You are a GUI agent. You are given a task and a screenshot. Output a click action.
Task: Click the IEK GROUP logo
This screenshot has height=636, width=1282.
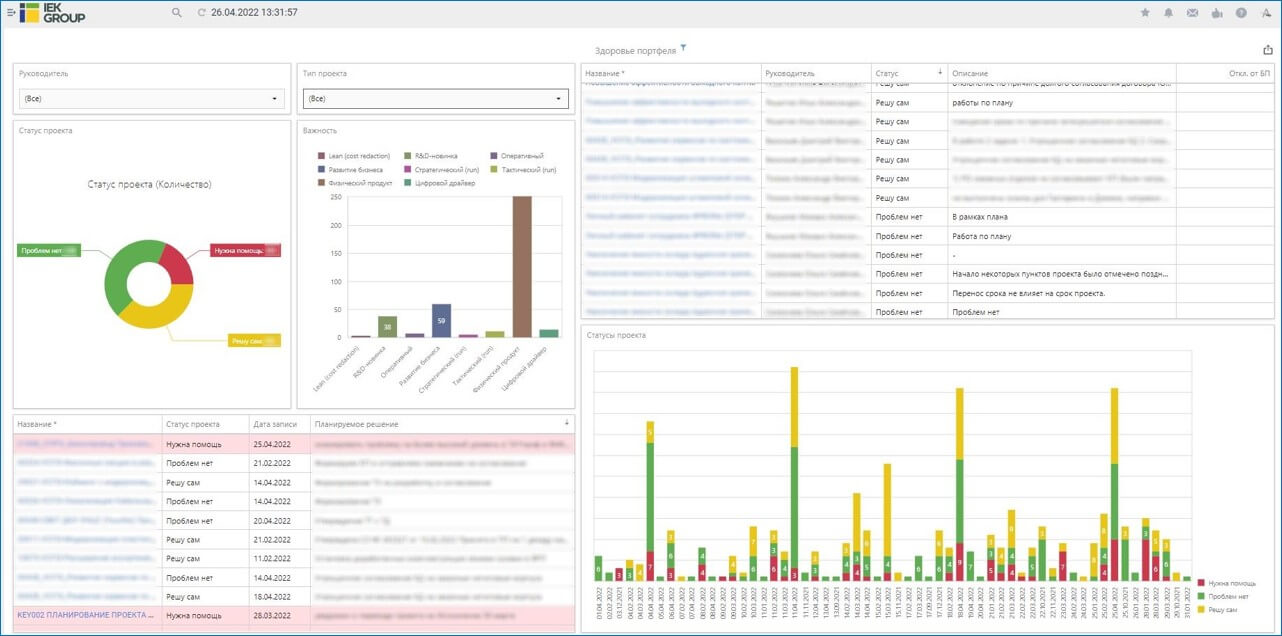click(52, 12)
